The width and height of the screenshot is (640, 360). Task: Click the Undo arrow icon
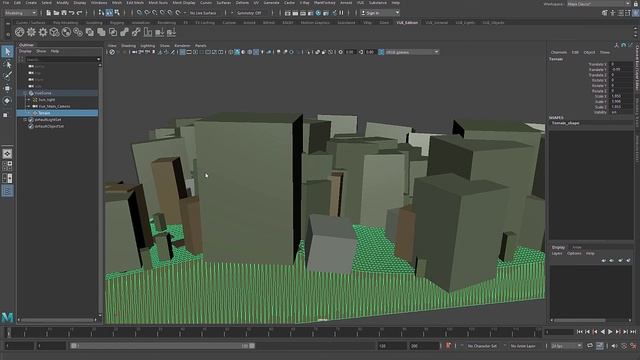pos(71,13)
